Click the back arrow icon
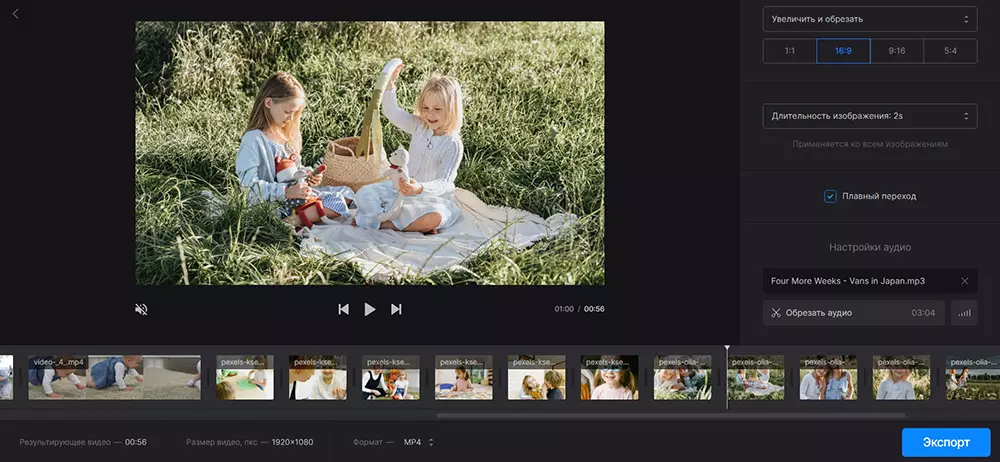1000x462 pixels. (x=15, y=14)
